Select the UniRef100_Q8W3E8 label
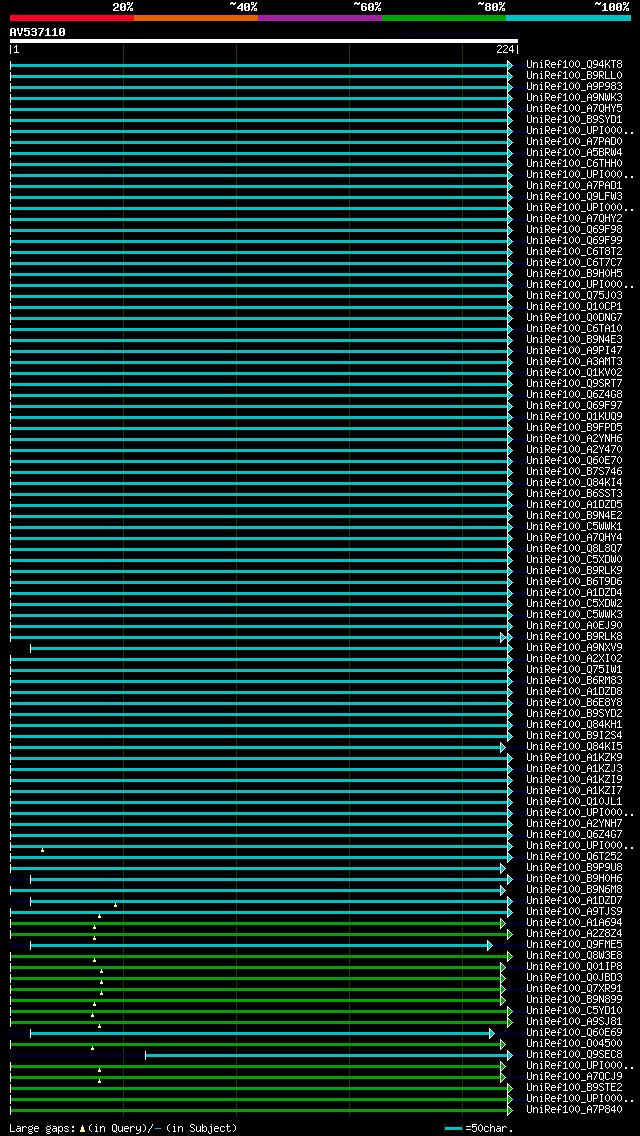This screenshot has width=640, height=1136. tap(574, 956)
